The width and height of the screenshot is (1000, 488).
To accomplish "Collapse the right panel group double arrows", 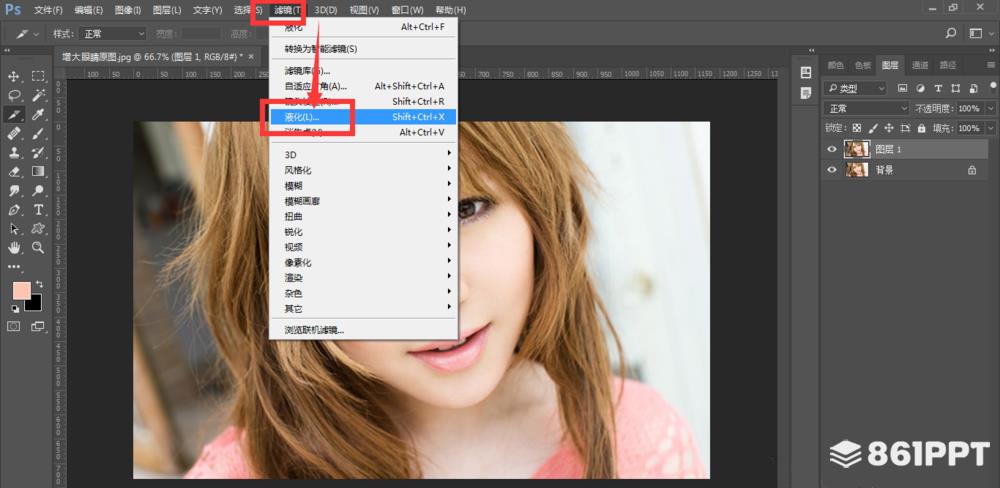I will pos(990,50).
